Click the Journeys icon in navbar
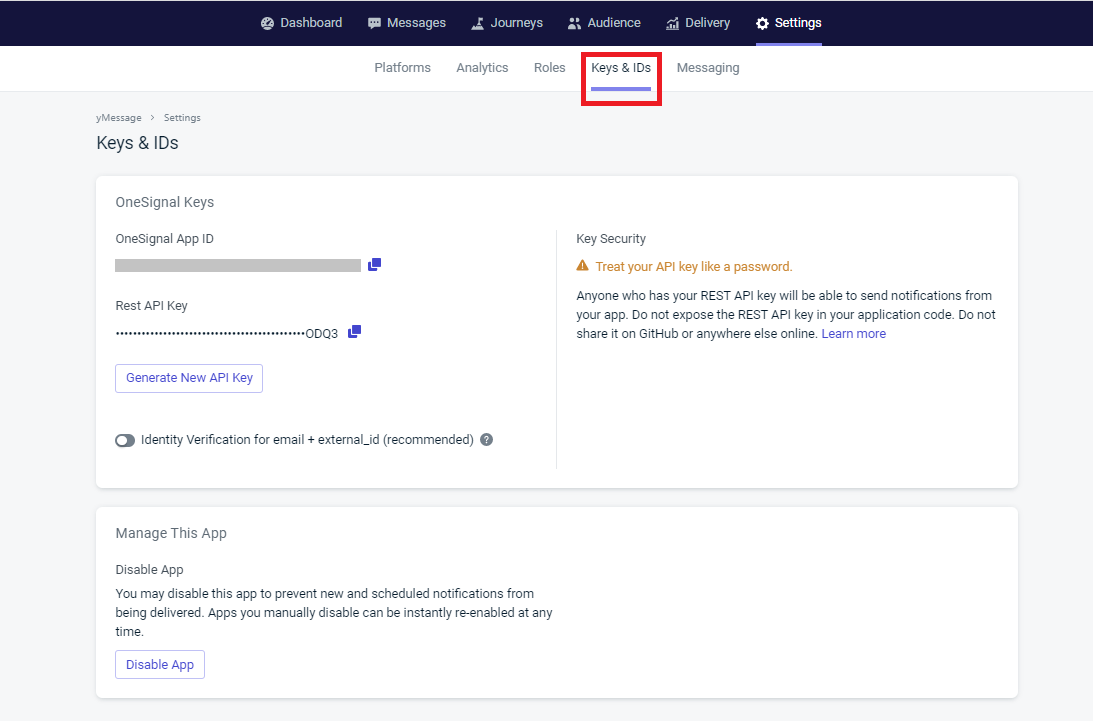Screen dimensions: 1093x721 (477, 23)
